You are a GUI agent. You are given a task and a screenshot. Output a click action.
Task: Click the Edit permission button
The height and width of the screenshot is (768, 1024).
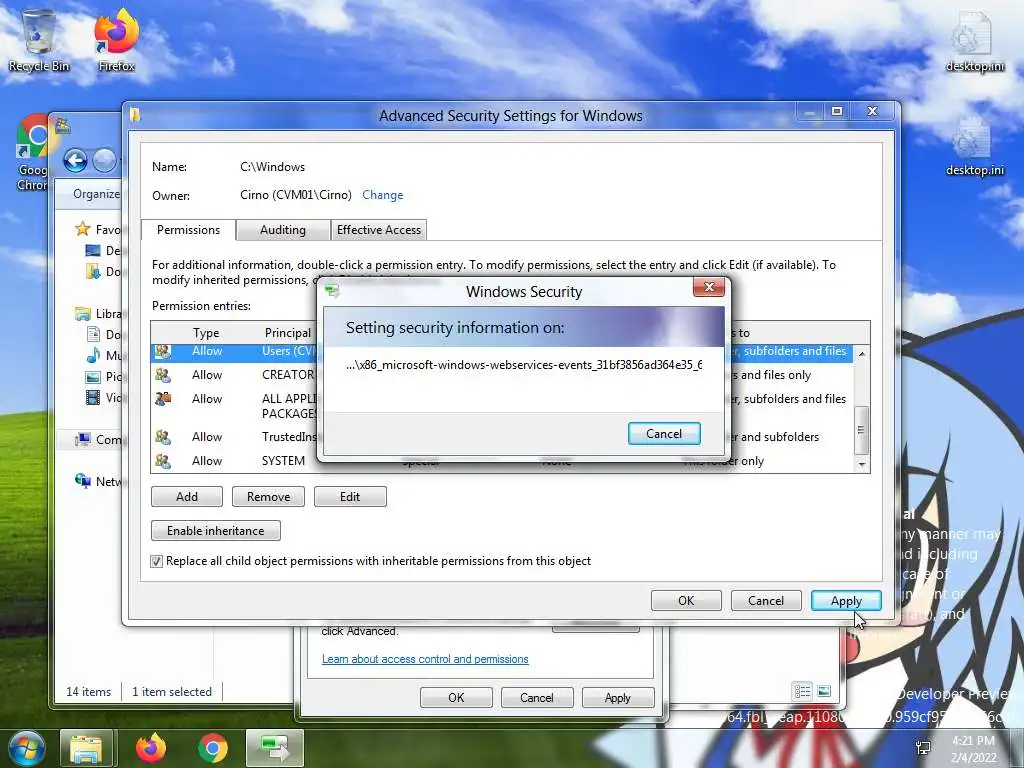[x=350, y=497]
